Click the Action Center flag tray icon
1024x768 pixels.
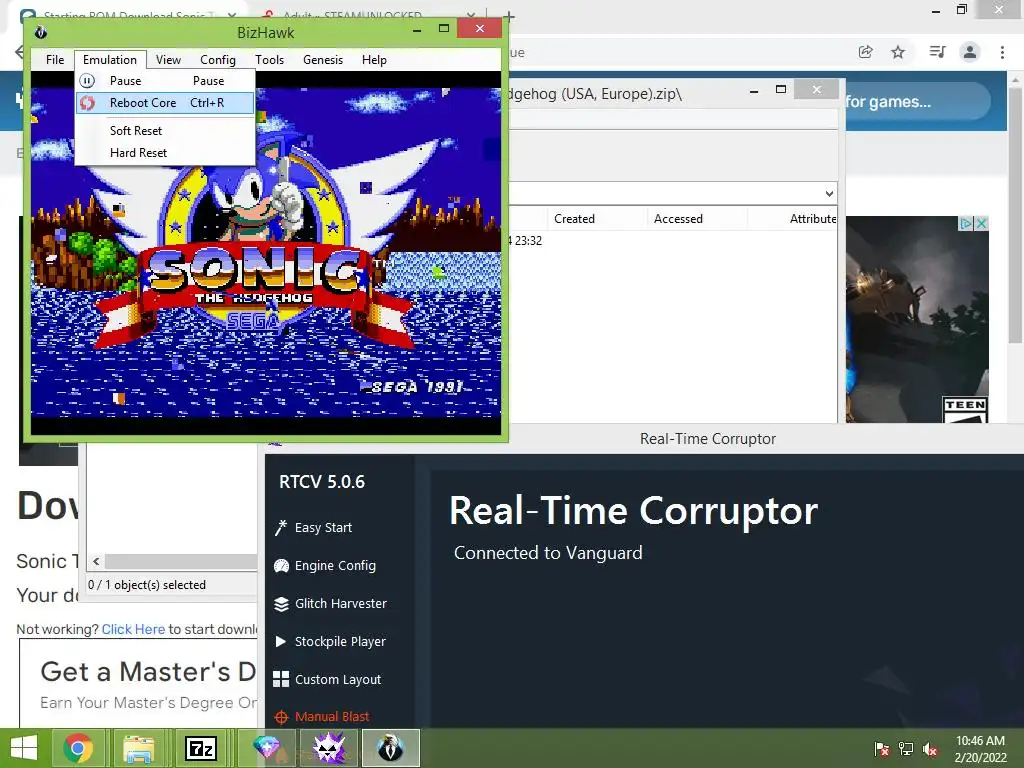click(x=882, y=748)
